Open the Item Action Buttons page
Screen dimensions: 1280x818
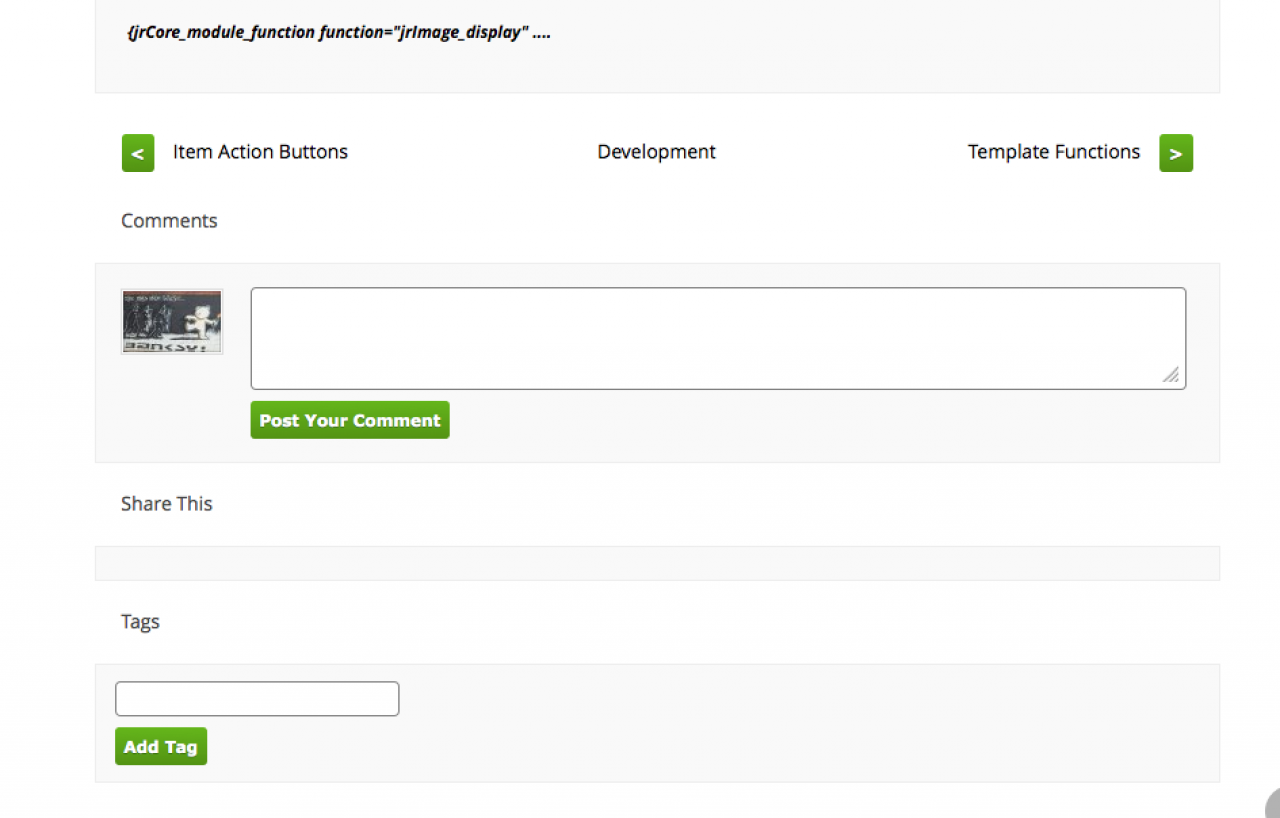pyautogui.click(x=260, y=152)
